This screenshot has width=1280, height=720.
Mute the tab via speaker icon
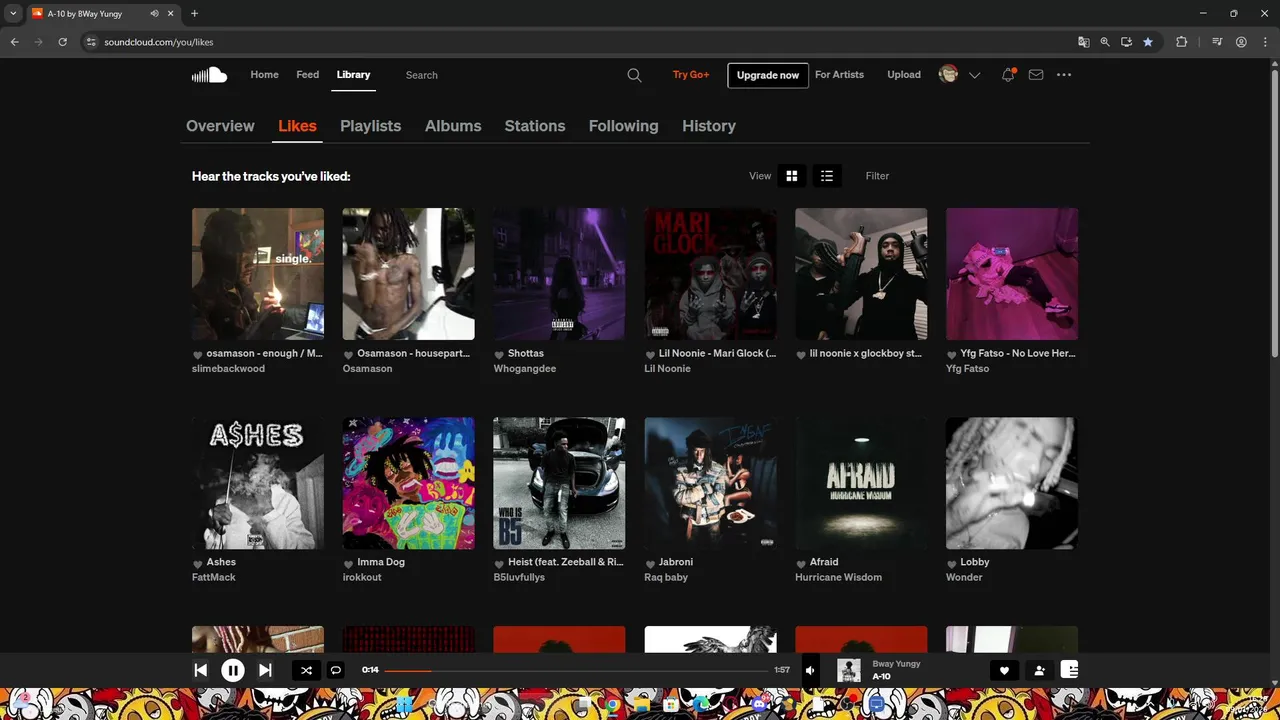pos(155,14)
